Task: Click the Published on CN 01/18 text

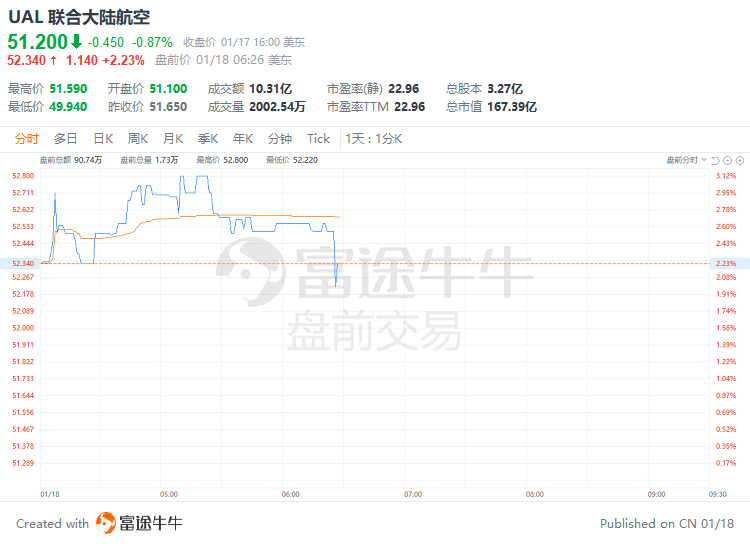Action: point(667,523)
